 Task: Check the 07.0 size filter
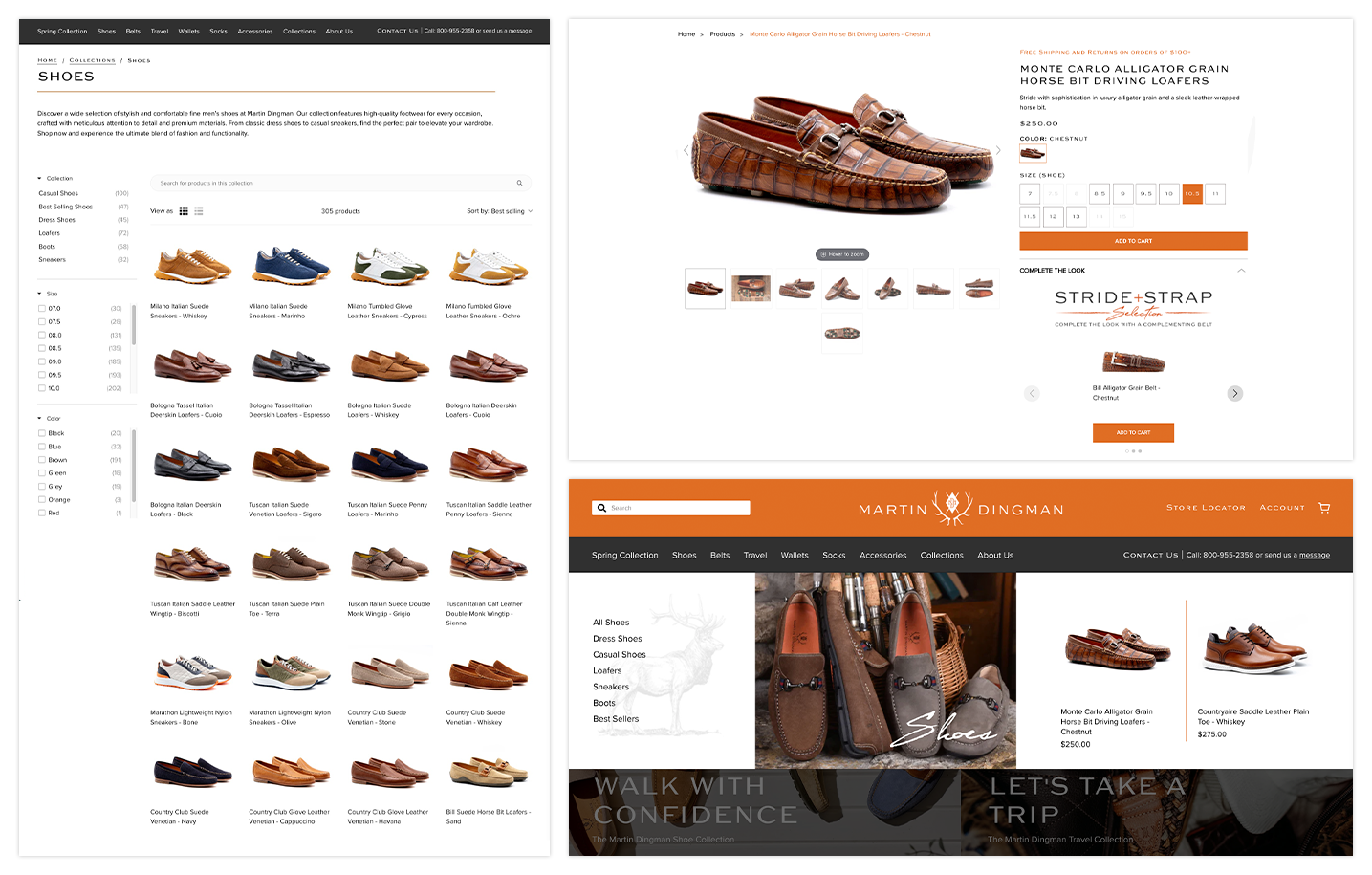click(x=41, y=308)
